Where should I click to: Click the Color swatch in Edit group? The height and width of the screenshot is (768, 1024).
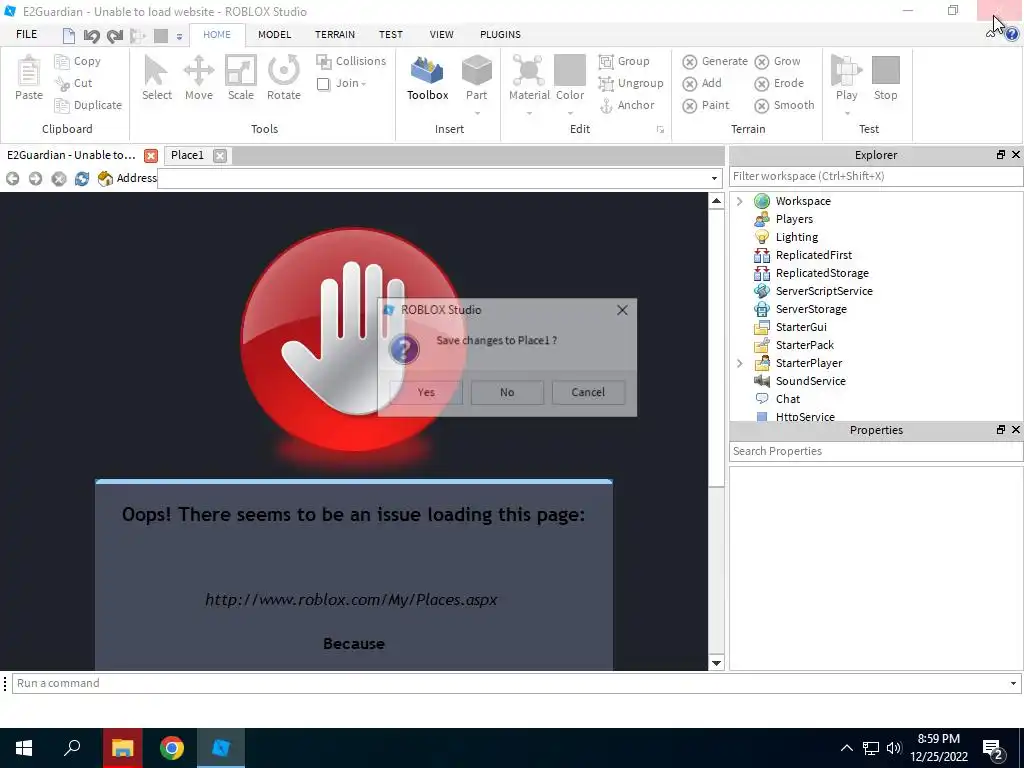point(569,71)
